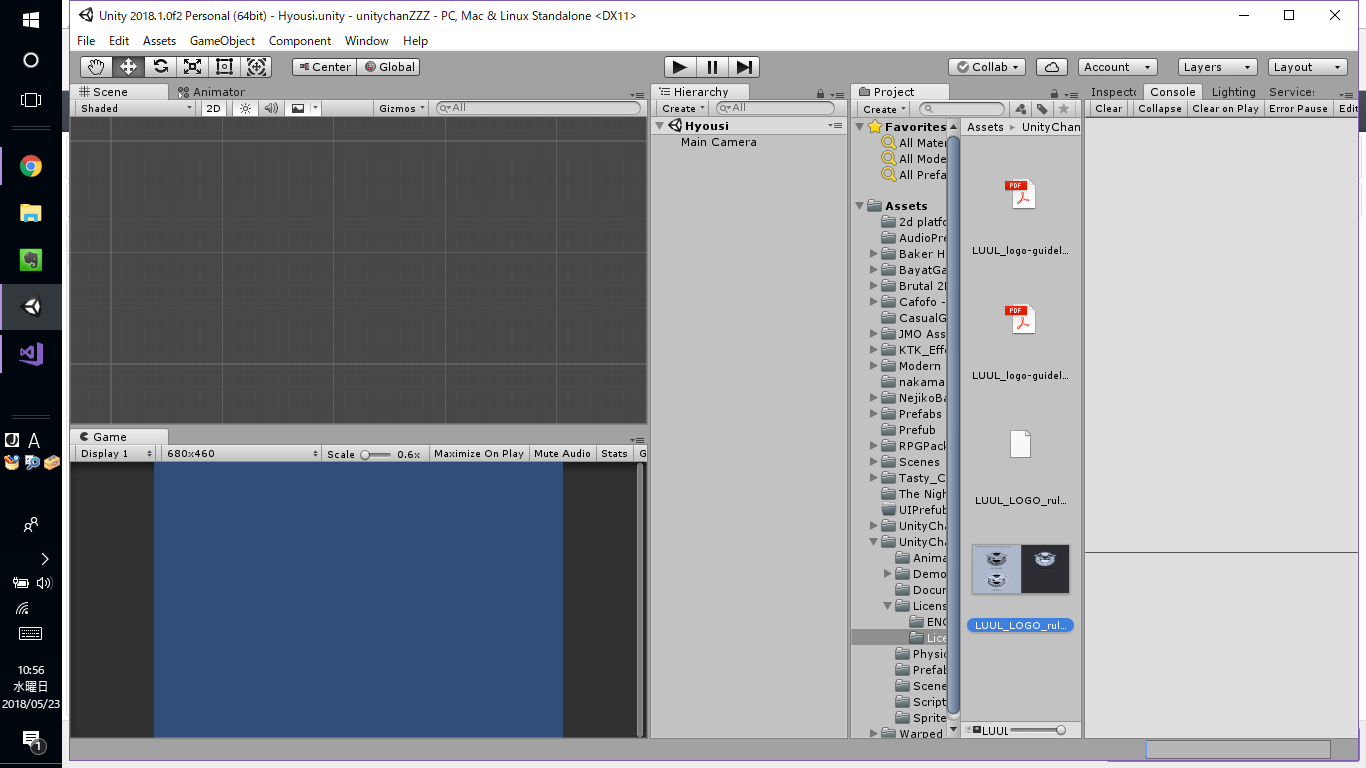Switch to the Console tab
The image size is (1366, 768).
[x=1172, y=91]
